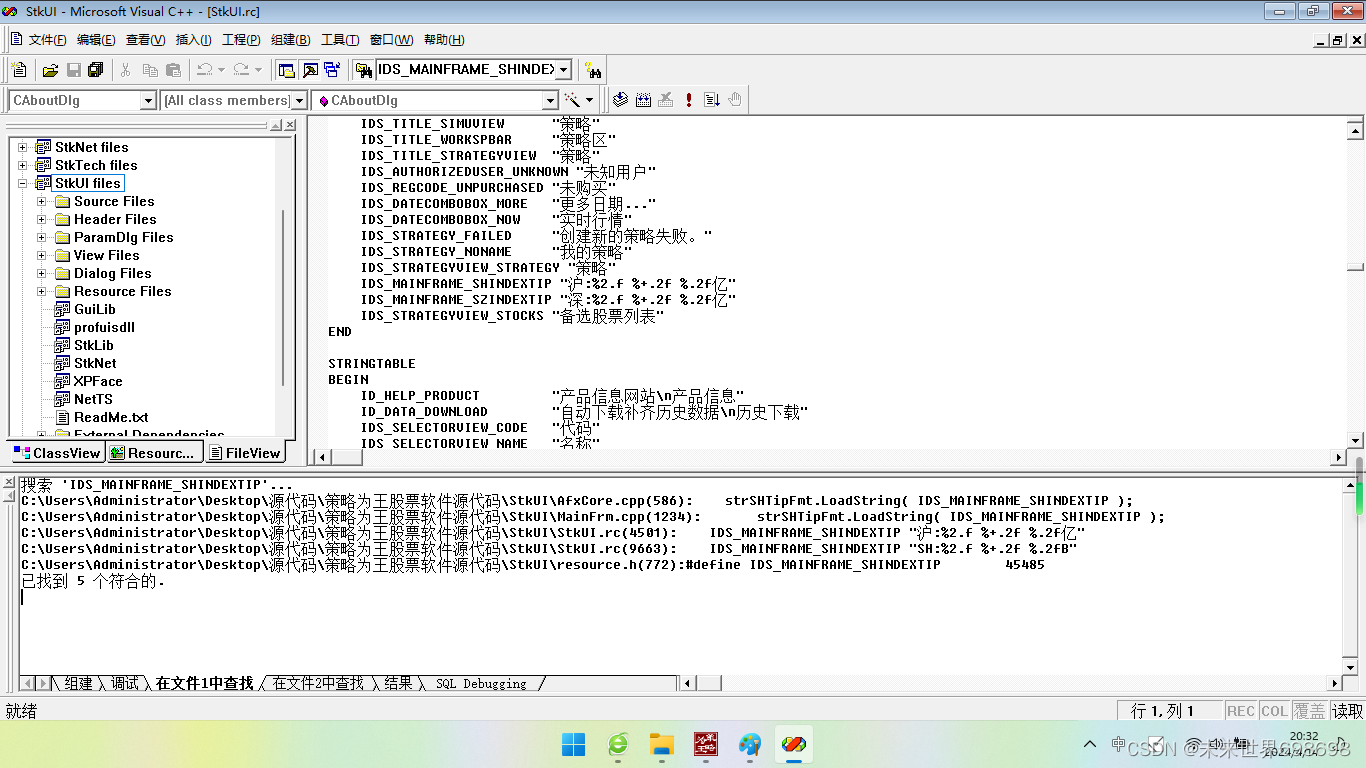Open the 查看(V) menu
Viewport: 1366px width, 768px height.
[x=145, y=40]
